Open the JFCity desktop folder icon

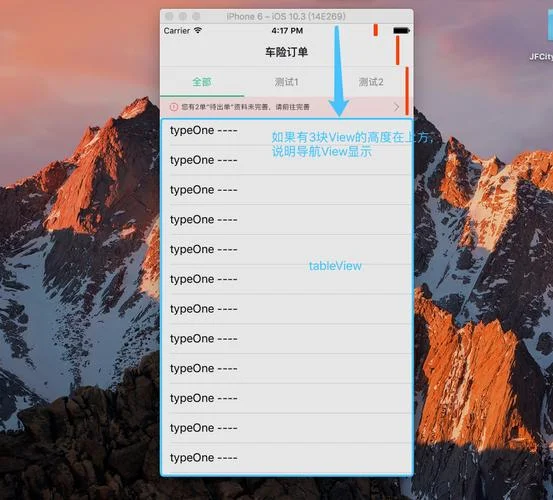click(x=549, y=26)
